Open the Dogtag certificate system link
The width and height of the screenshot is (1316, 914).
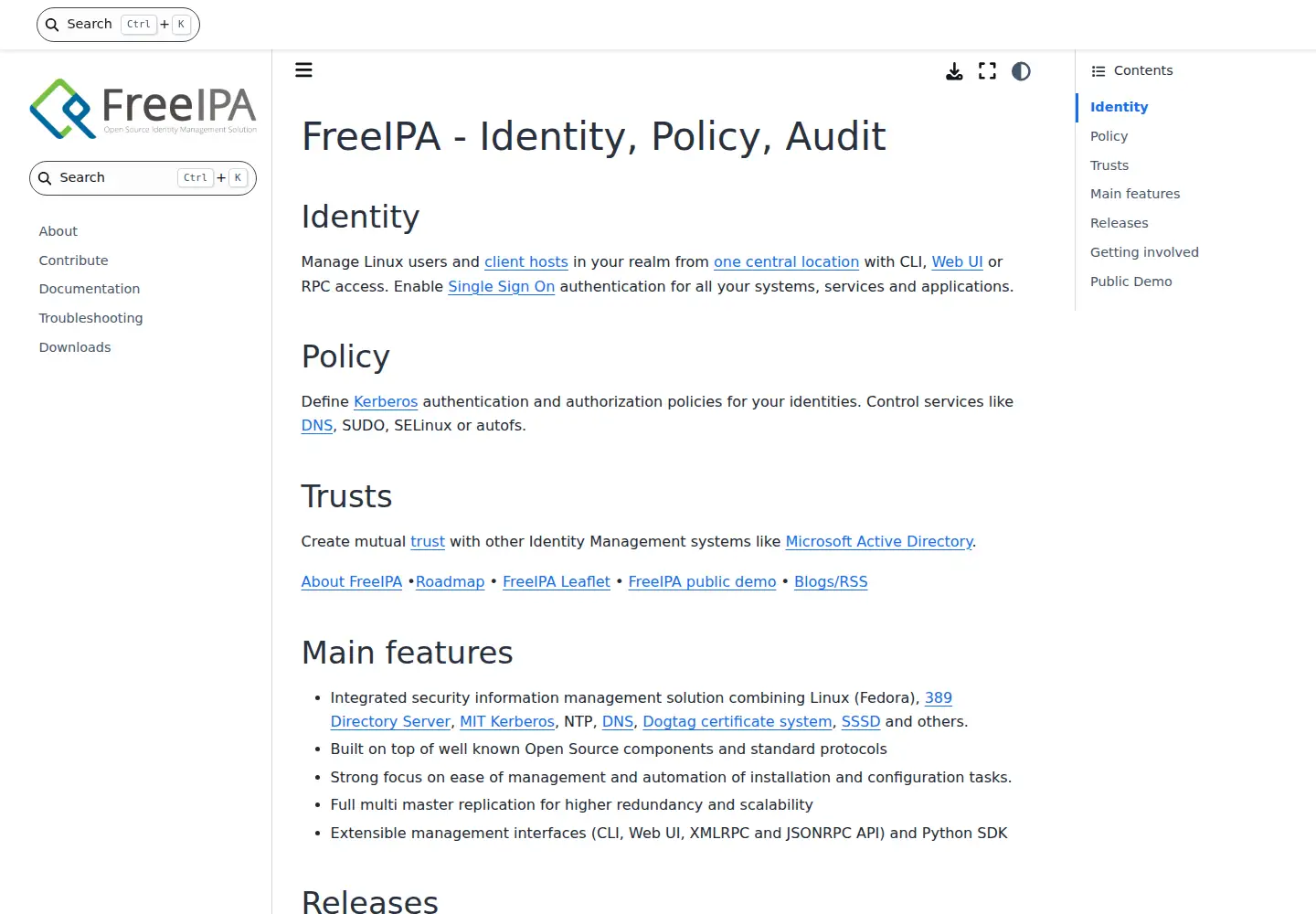pos(738,722)
